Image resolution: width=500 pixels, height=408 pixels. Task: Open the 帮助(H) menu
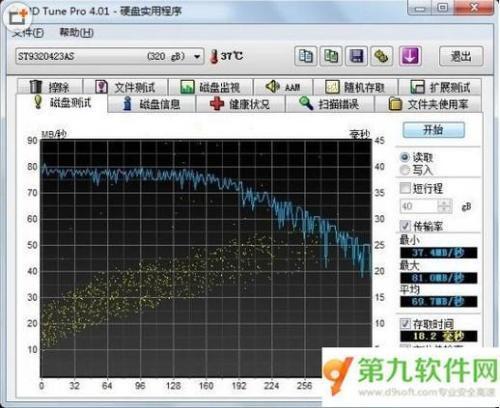pos(76,32)
